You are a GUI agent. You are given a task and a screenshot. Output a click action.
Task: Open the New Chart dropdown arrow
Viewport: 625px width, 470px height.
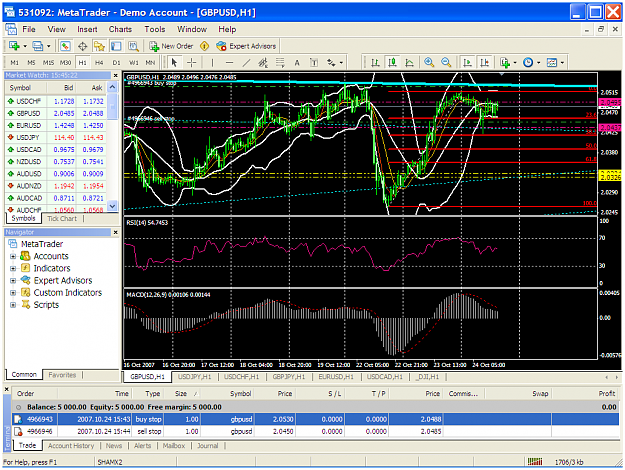coord(25,46)
